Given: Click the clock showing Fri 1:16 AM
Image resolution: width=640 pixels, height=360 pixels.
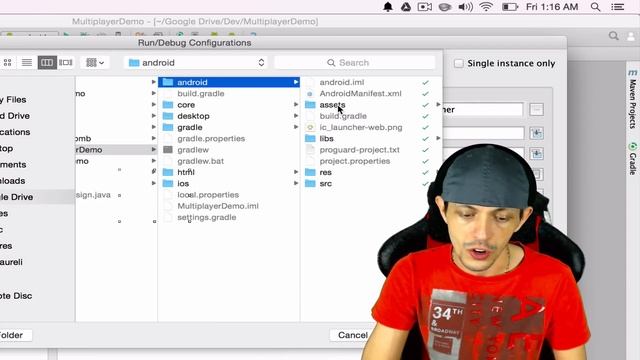Looking at the screenshot, I should (x=552, y=7).
